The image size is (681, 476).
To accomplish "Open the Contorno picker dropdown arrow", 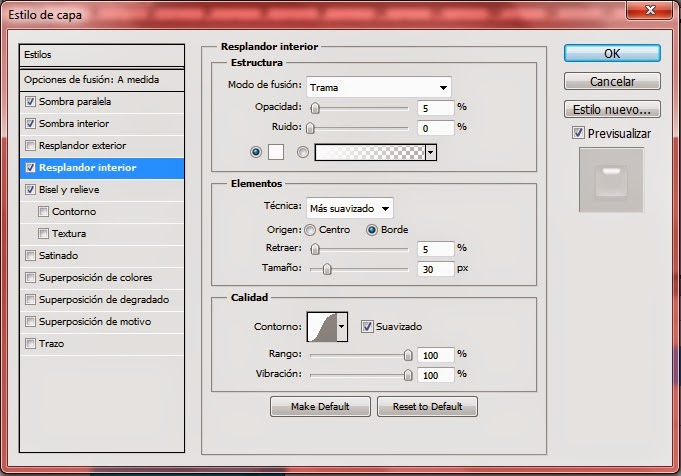I will 342,327.
